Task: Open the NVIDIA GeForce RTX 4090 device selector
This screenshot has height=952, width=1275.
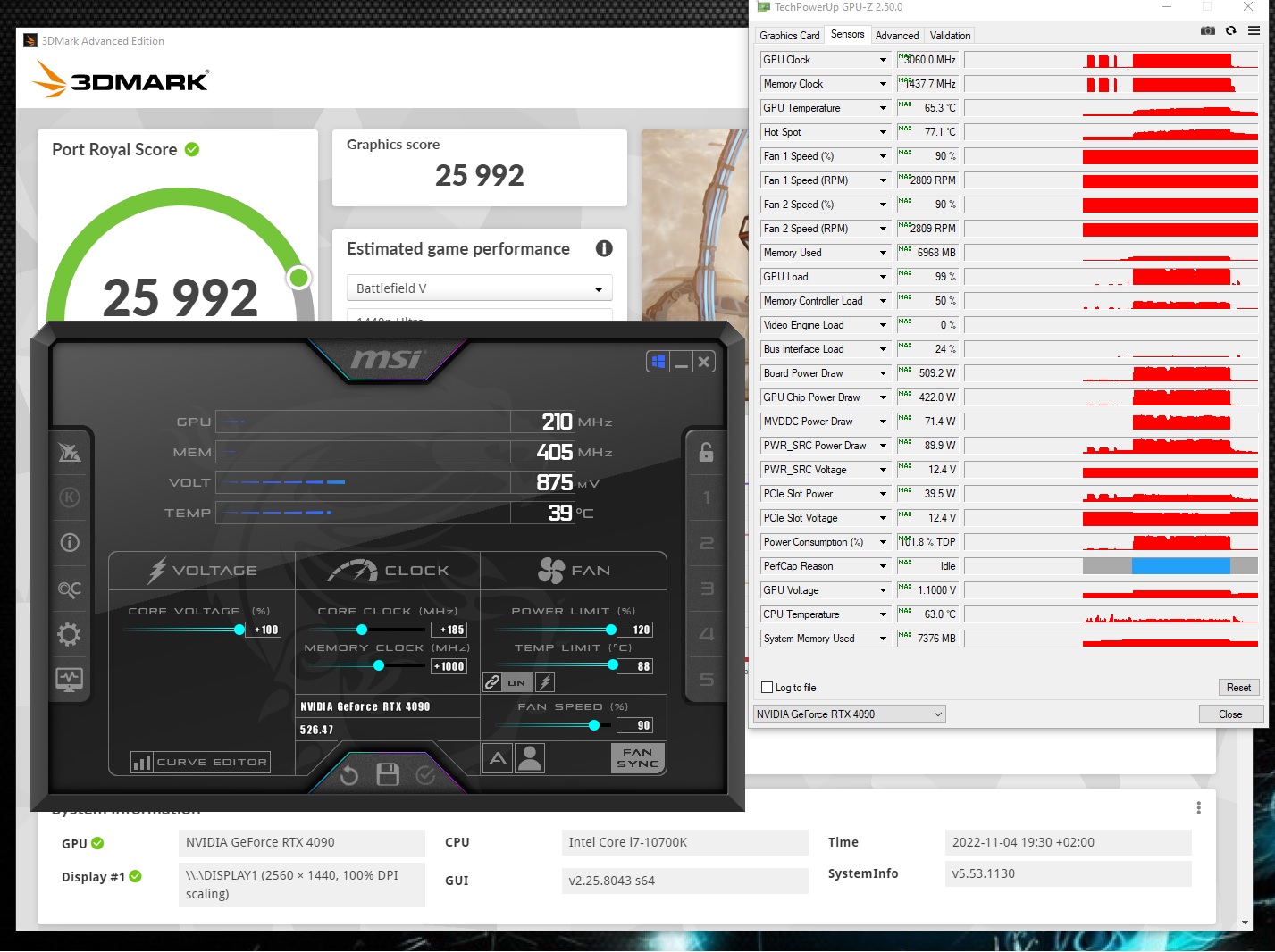Action: pyautogui.click(x=850, y=714)
